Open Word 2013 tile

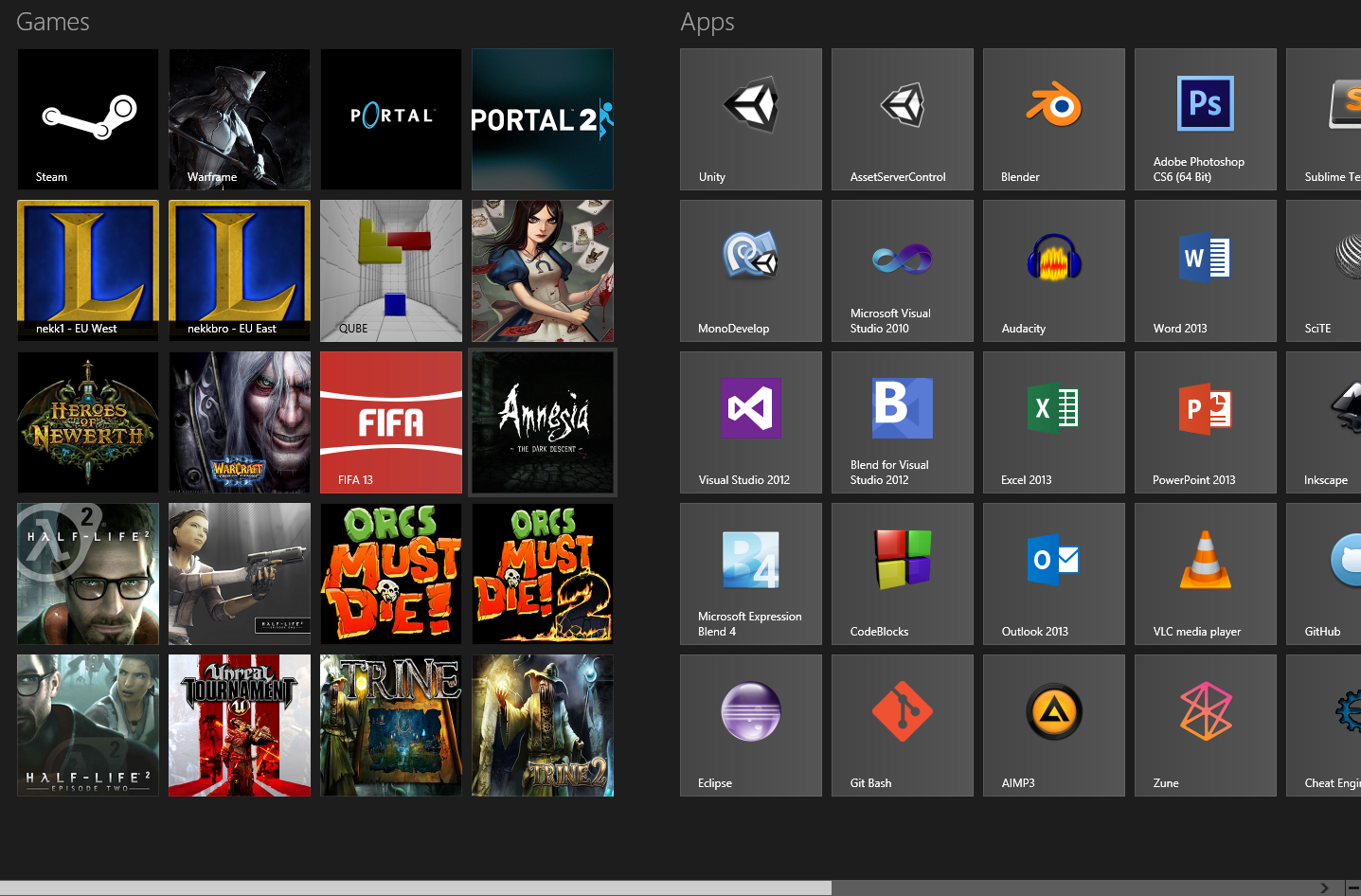[1206, 271]
